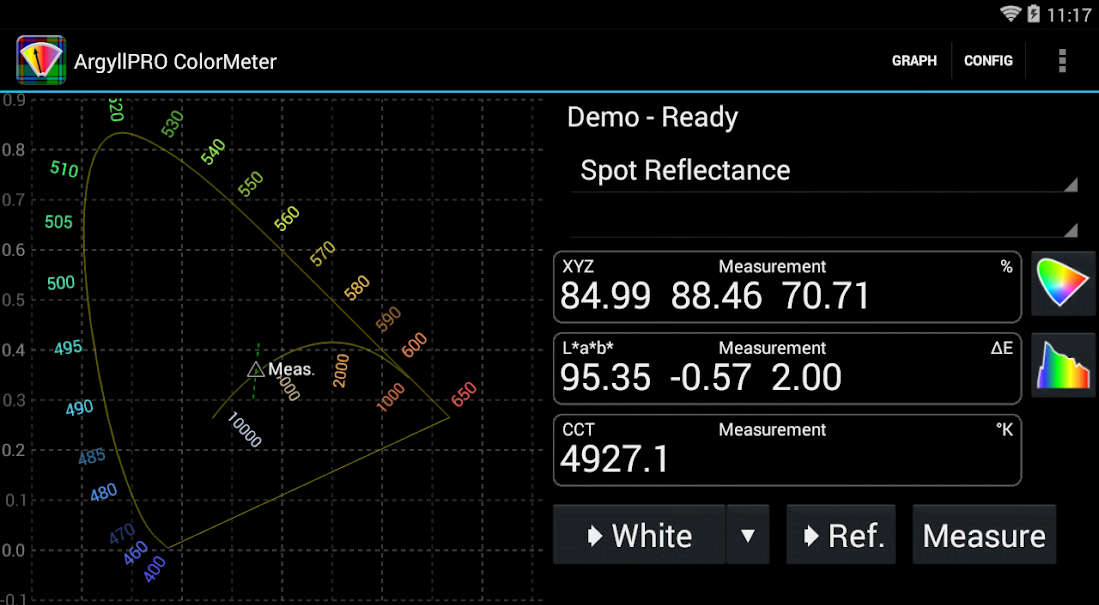Click the L* value 95.35
The image size is (1099, 605).
606,378
